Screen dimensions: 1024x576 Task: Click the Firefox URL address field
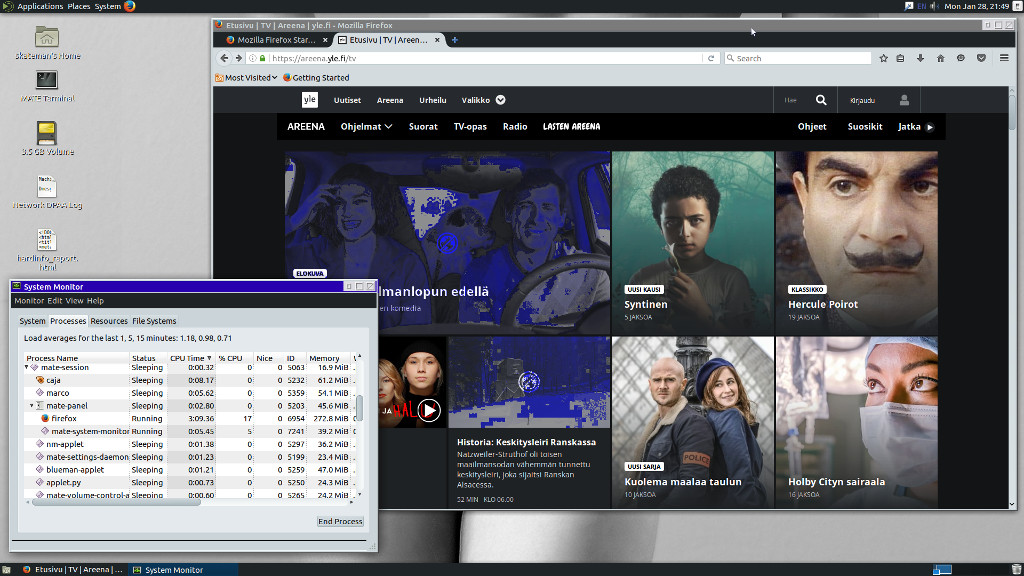coord(487,58)
